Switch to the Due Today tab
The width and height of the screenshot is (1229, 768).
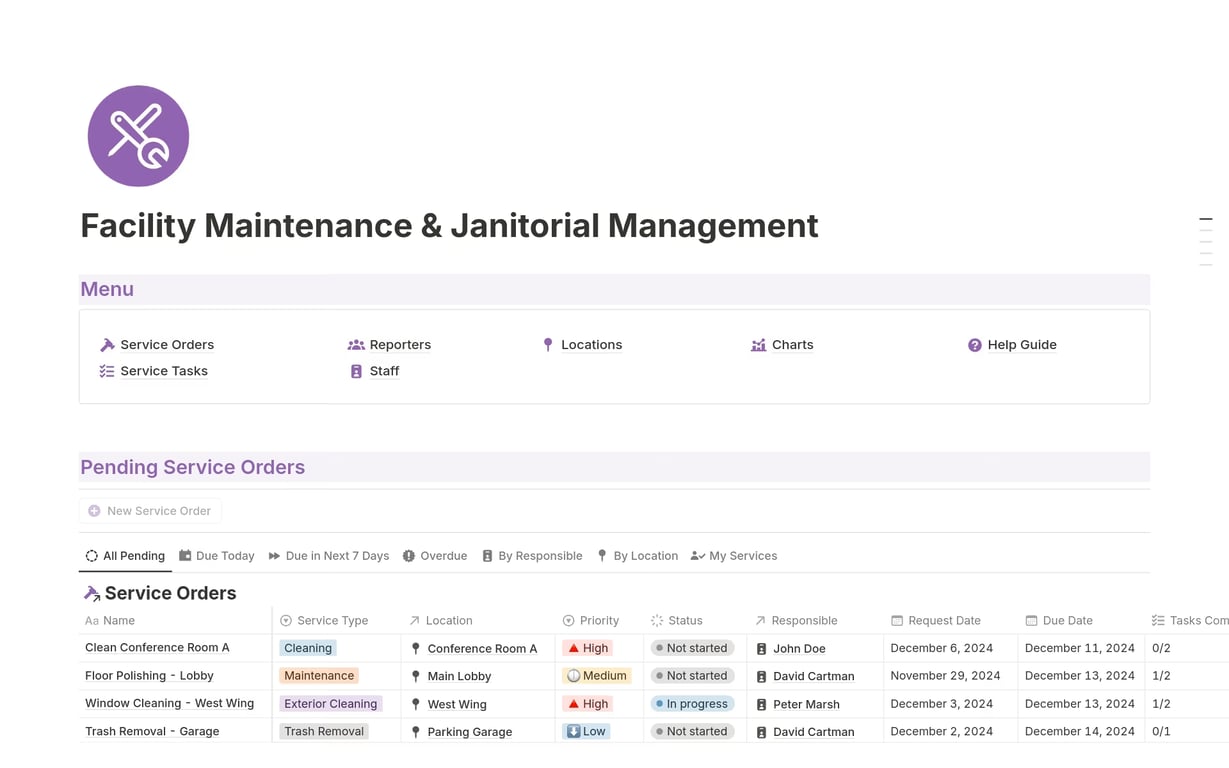217,556
